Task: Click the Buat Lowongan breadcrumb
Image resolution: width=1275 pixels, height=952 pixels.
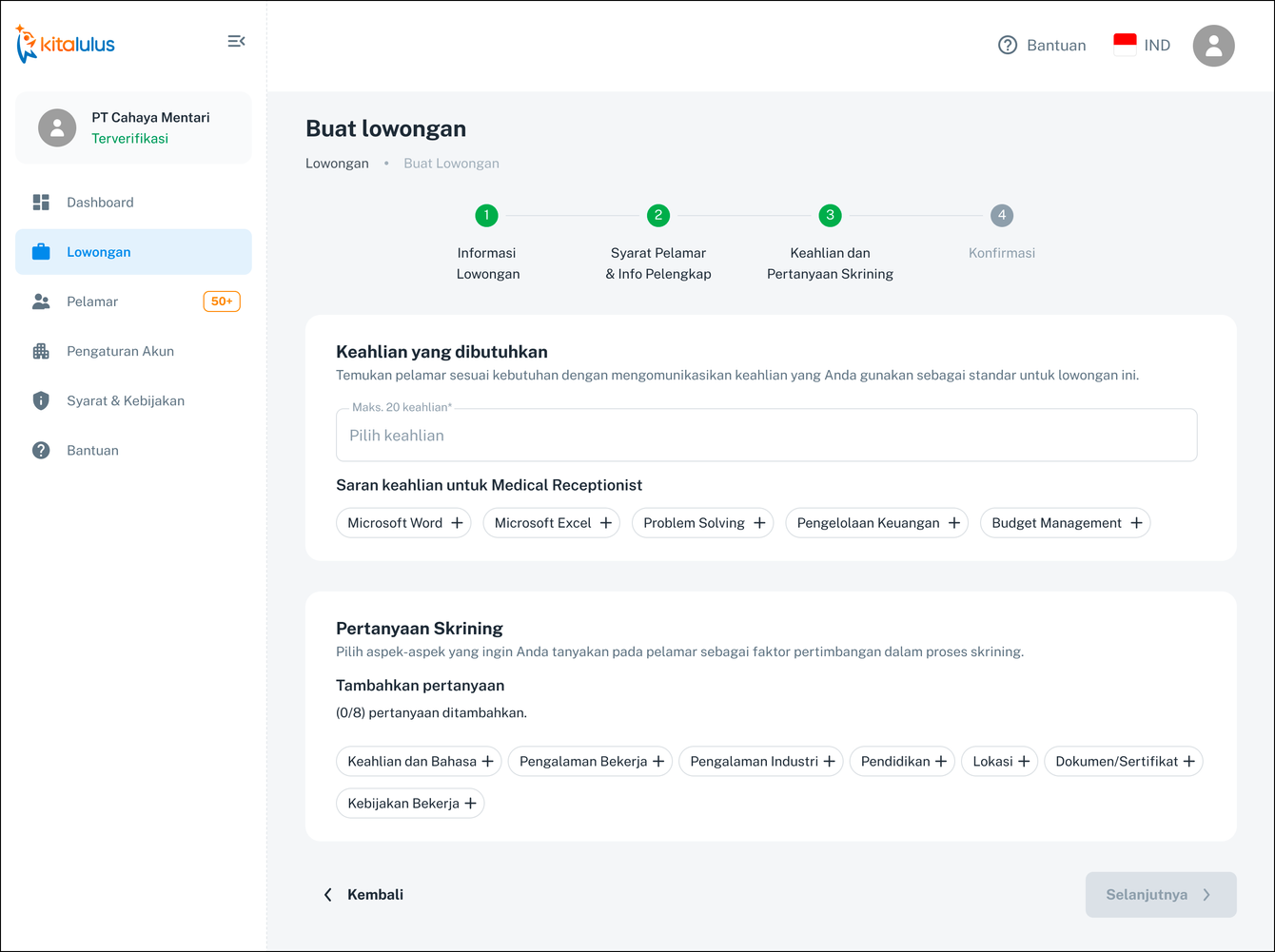Action: point(451,164)
